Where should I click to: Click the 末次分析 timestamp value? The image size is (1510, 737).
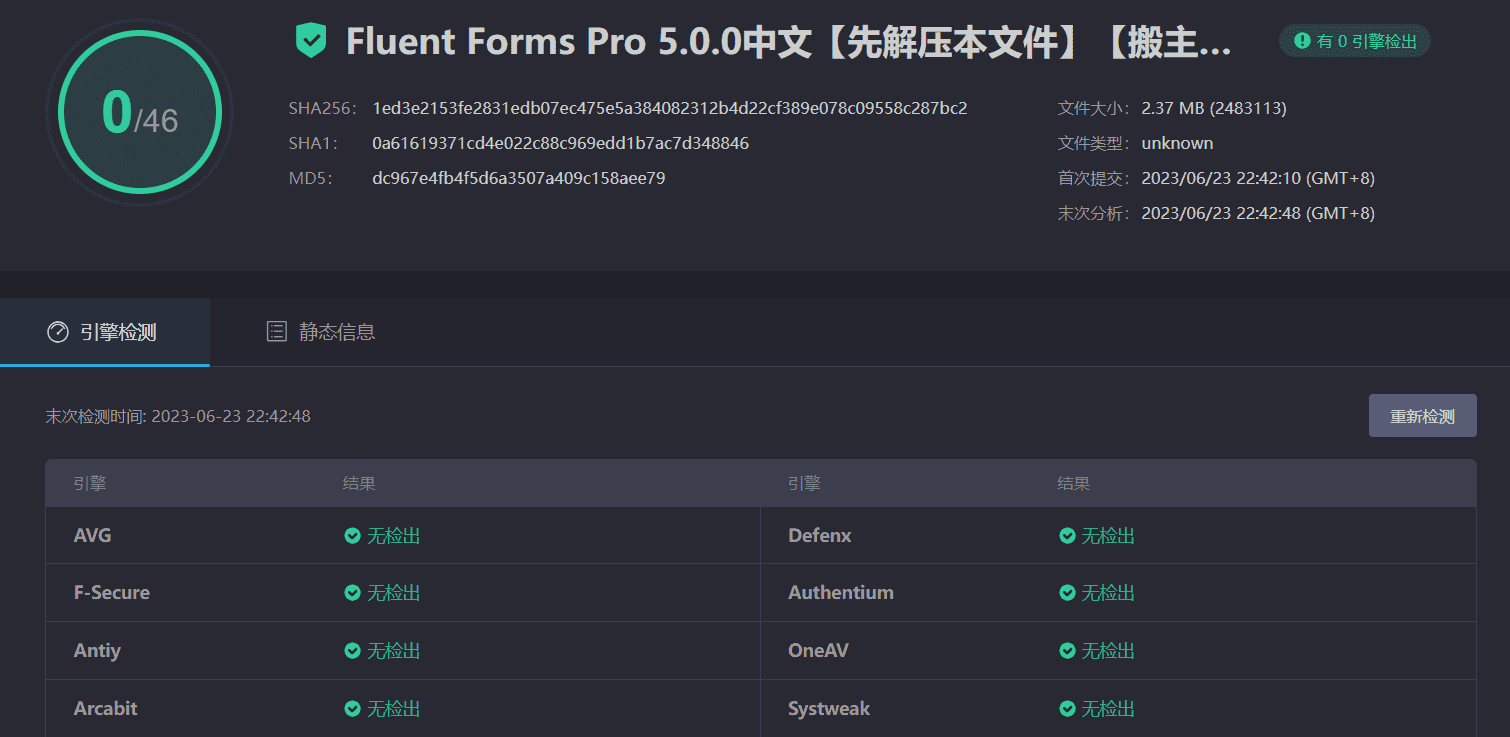(1258, 213)
